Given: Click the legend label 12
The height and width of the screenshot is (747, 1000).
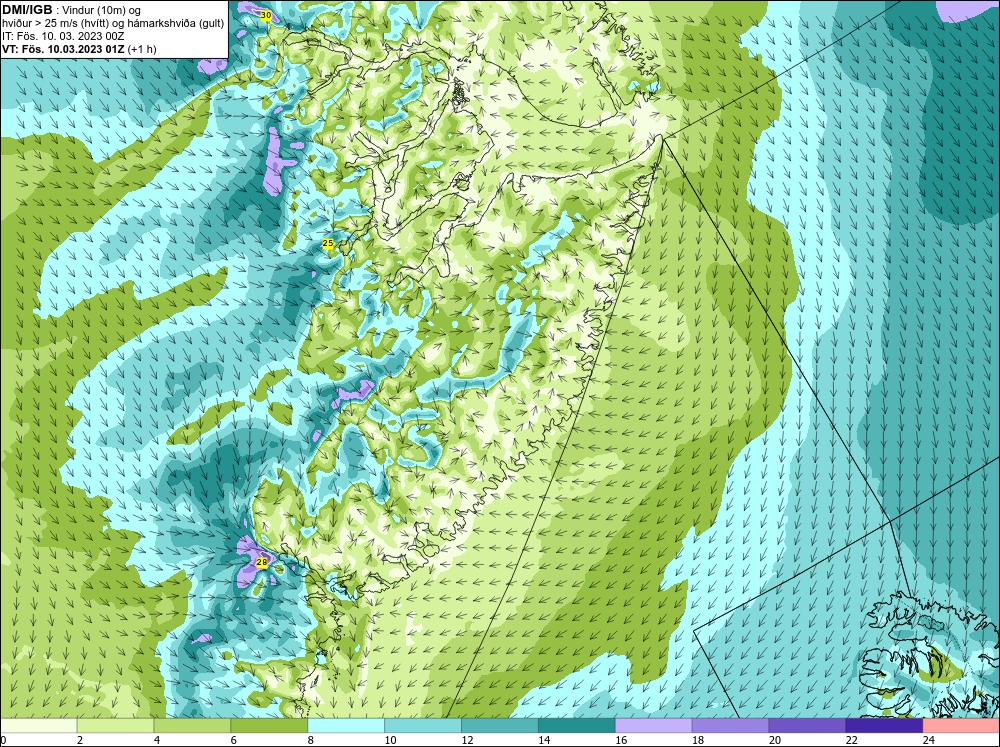Looking at the screenshot, I should coord(467,740).
